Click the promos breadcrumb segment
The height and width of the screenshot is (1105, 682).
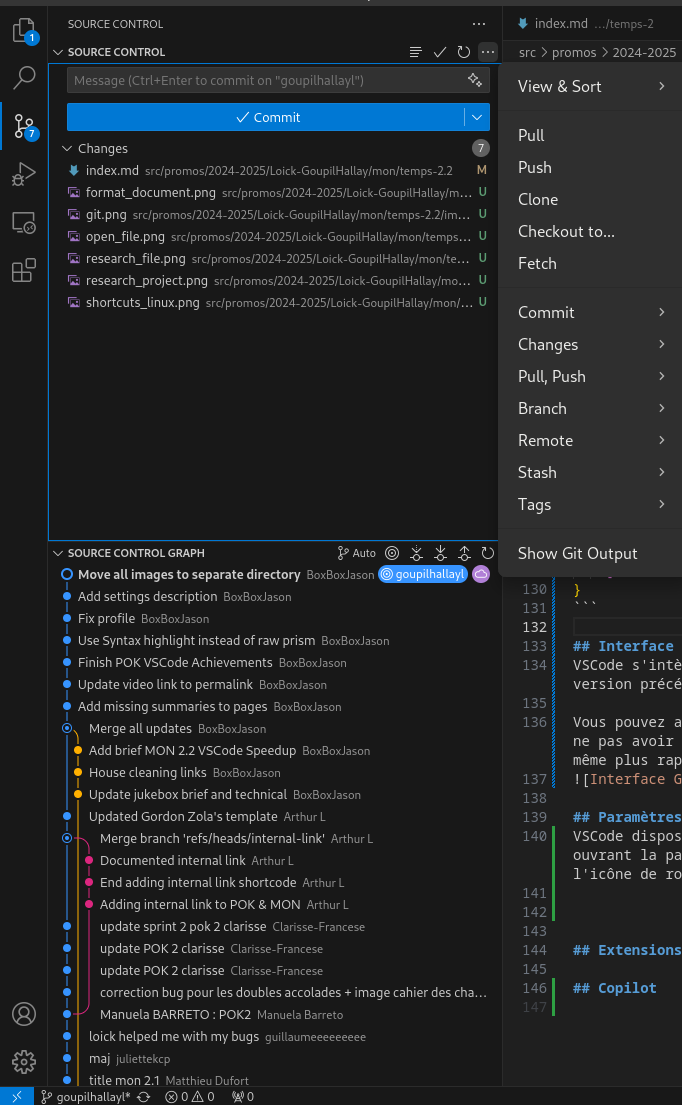574,52
